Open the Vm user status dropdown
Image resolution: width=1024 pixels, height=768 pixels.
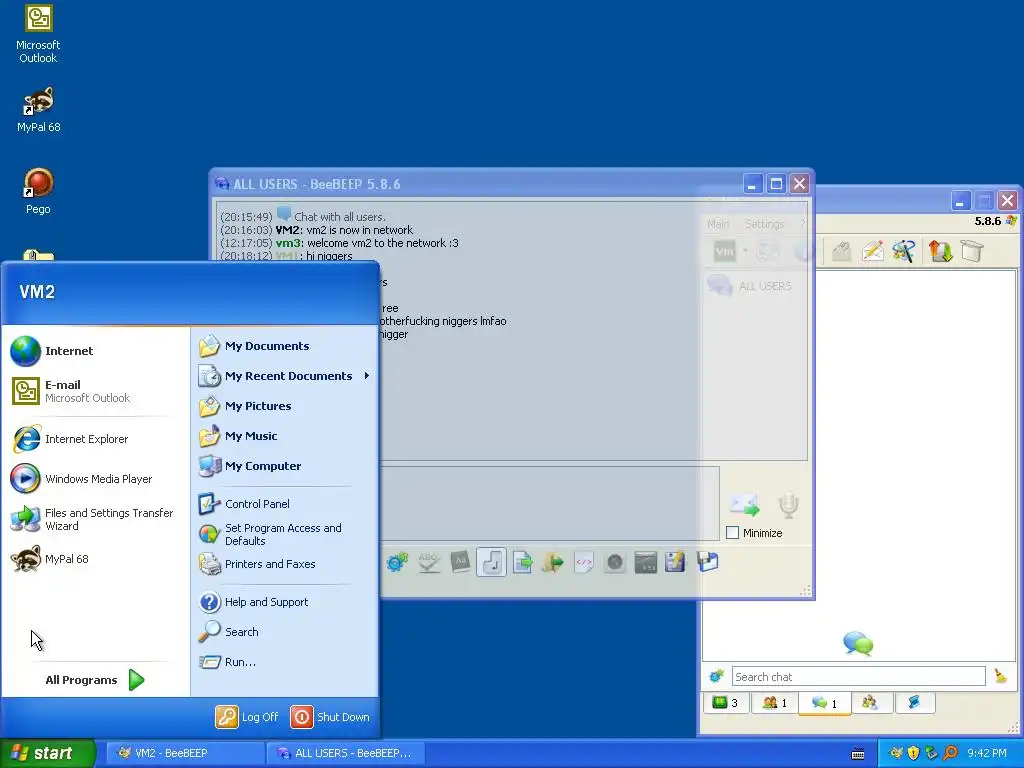point(745,251)
